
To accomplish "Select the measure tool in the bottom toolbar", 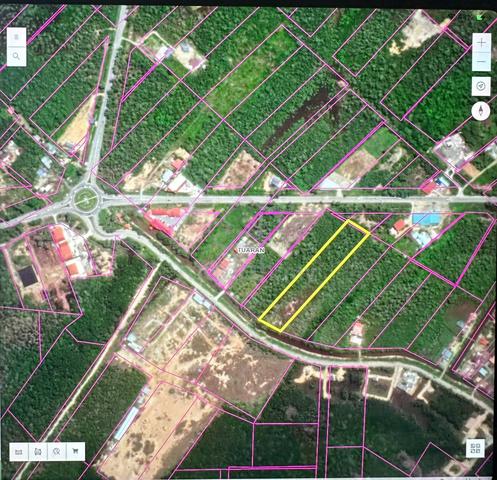I will pyautogui.click(x=19, y=452).
